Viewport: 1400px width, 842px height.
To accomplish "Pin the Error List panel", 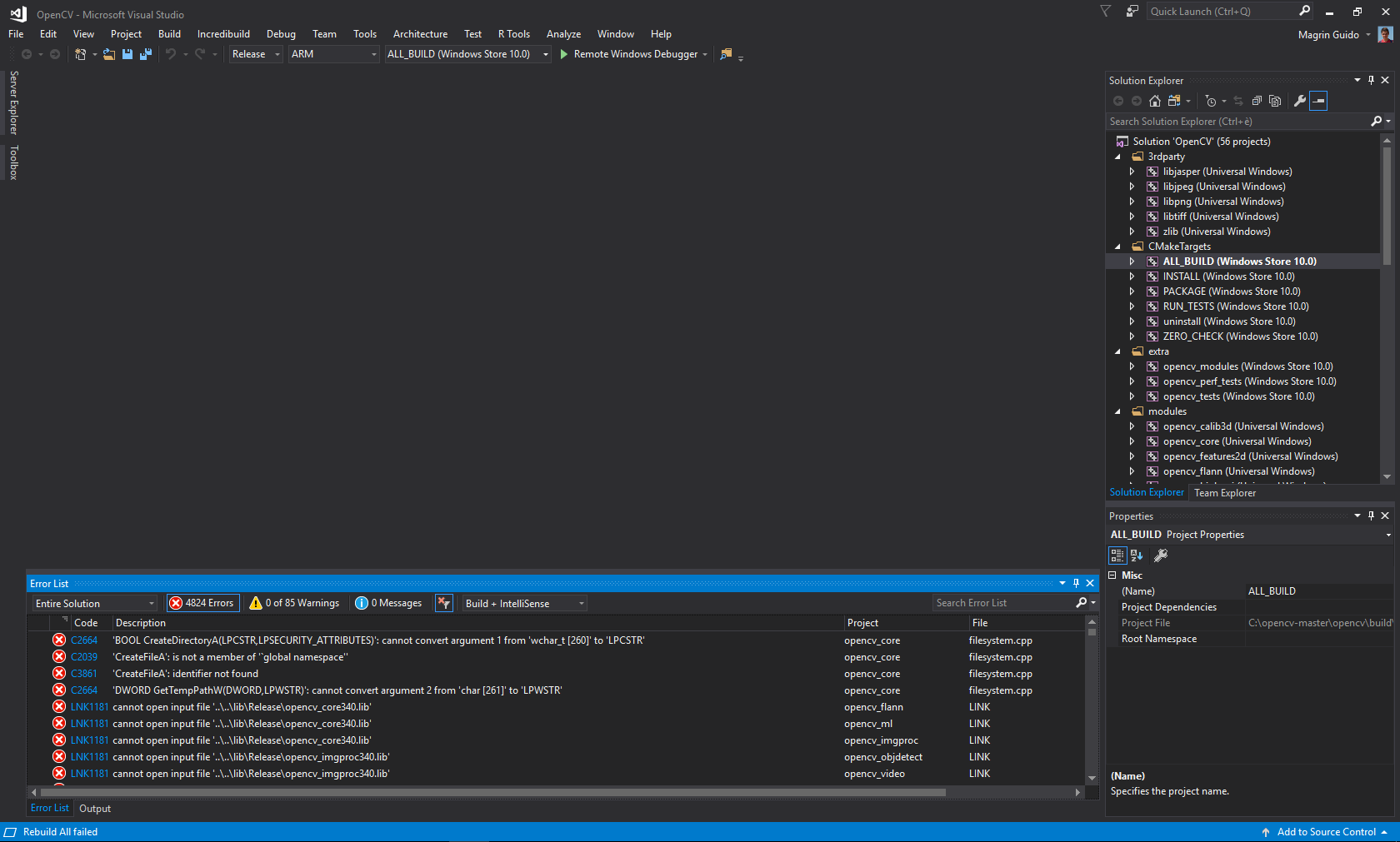I will [x=1076, y=583].
